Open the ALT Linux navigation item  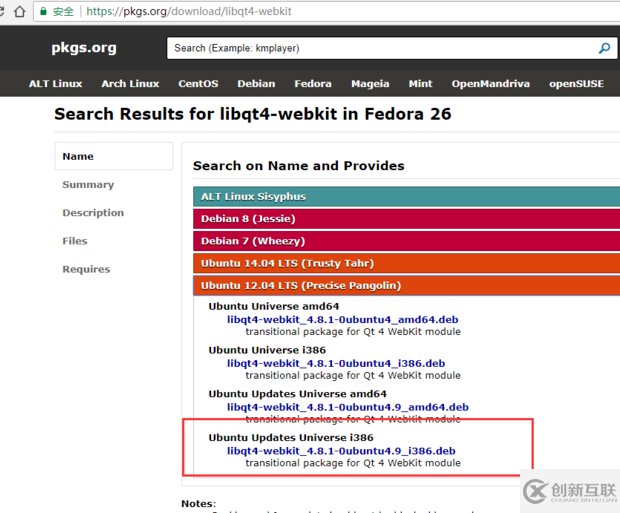pos(55,84)
